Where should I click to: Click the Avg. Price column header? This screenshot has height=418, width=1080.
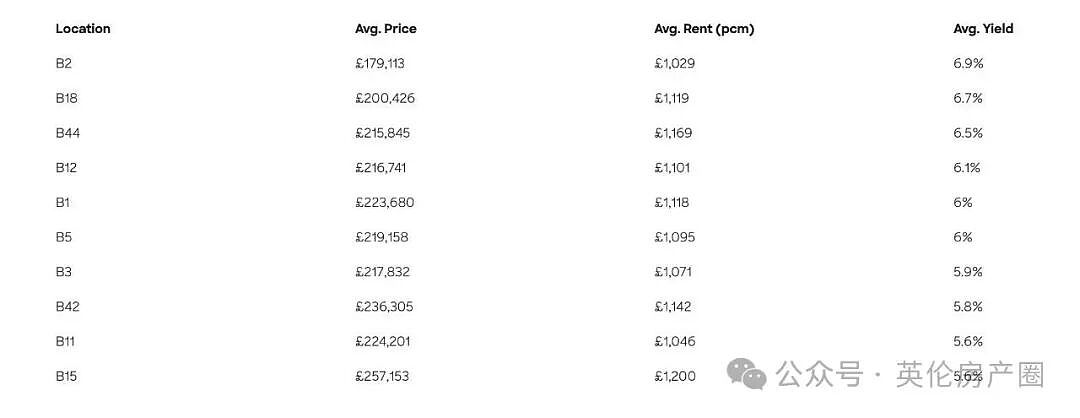coord(386,29)
